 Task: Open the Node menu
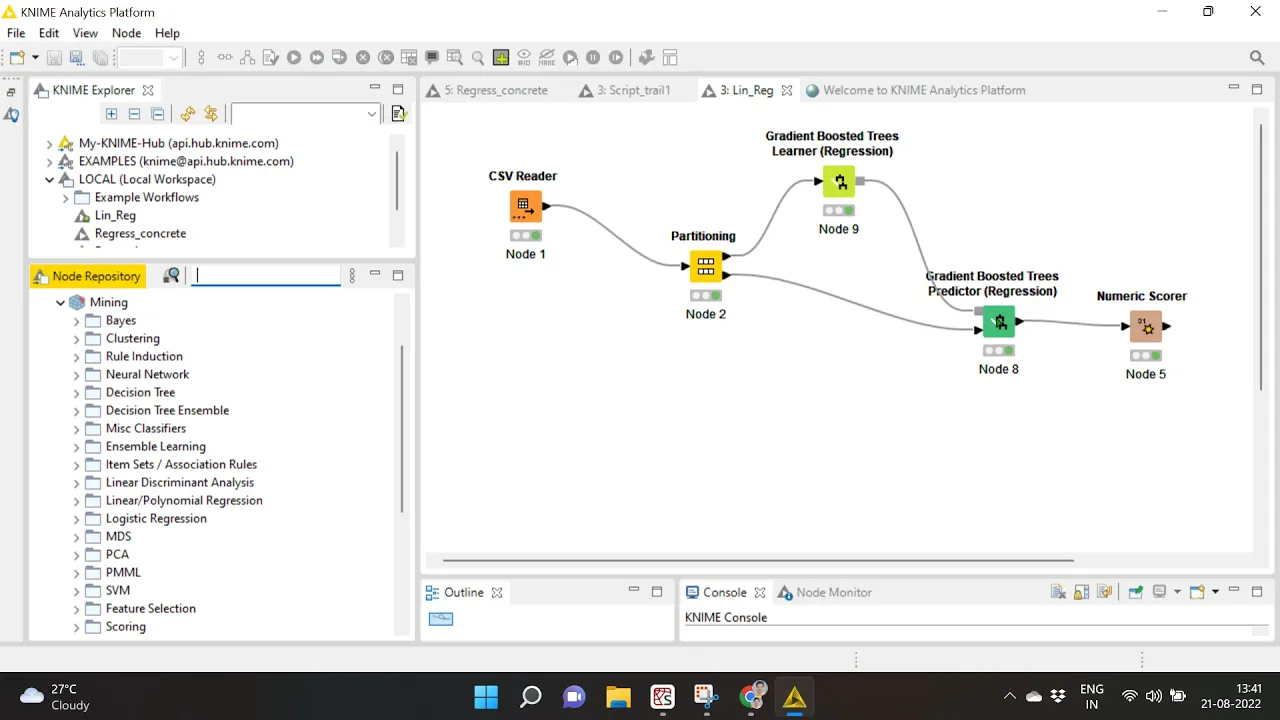(x=126, y=33)
